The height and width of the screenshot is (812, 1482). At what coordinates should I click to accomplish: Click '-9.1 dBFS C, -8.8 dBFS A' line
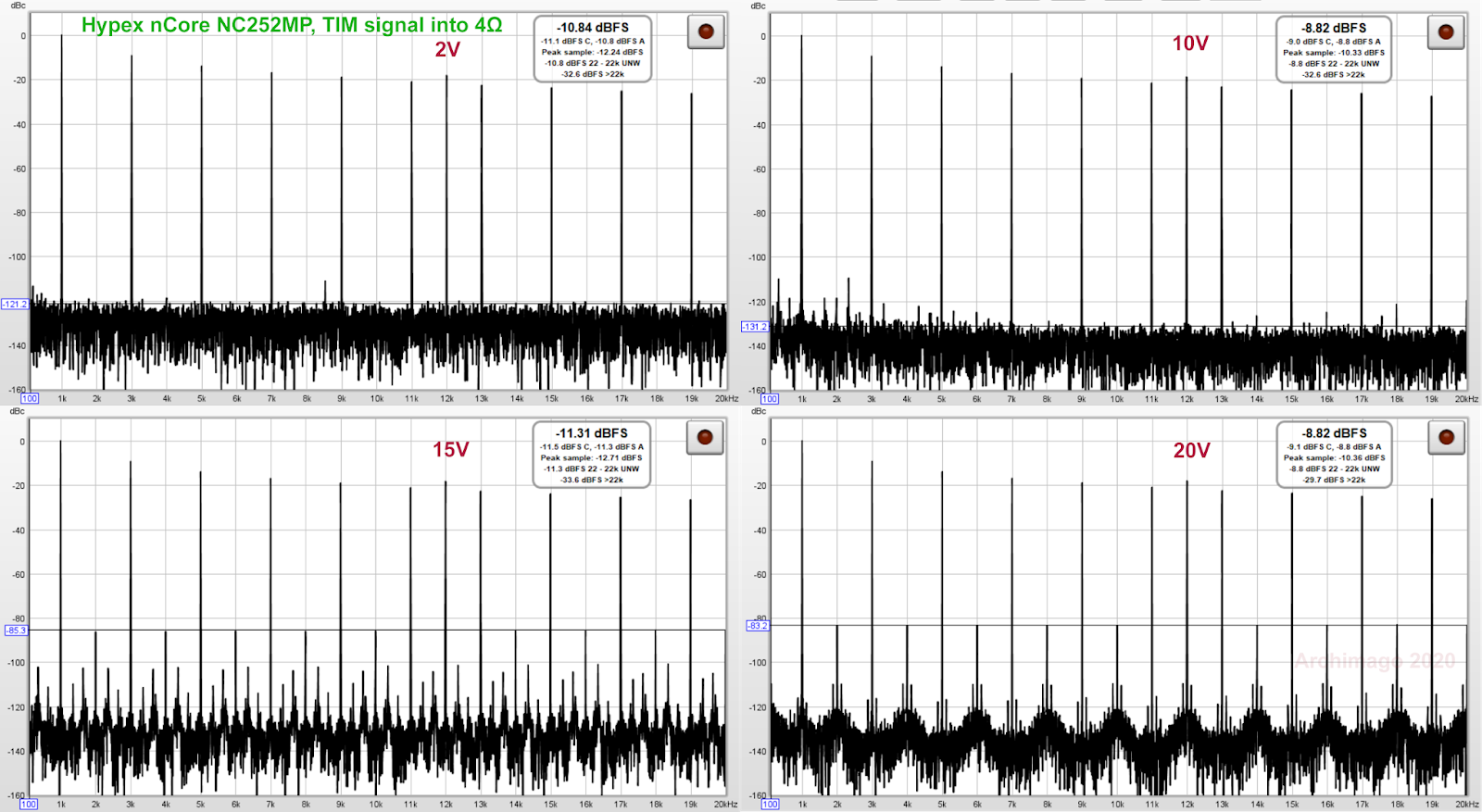coord(1334,447)
